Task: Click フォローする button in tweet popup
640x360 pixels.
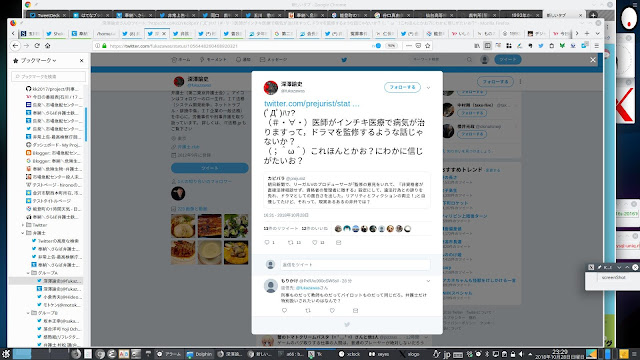Action: pyautogui.click(x=402, y=87)
